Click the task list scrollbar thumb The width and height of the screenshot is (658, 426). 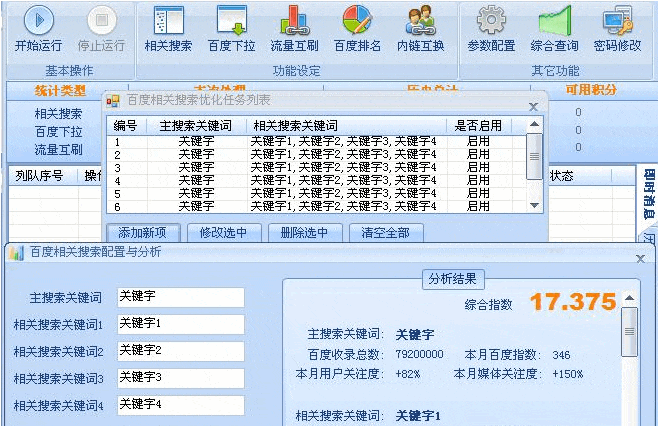pos(534,156)
